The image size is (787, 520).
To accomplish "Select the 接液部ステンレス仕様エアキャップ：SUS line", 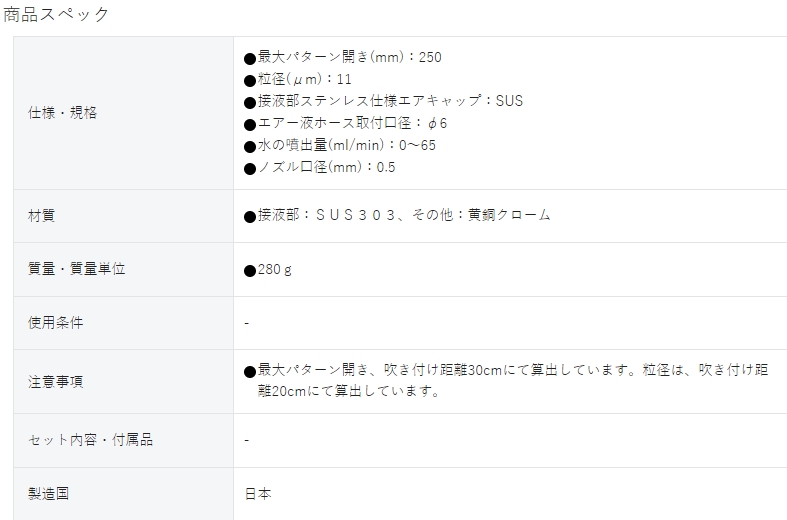I will point(390,101).
